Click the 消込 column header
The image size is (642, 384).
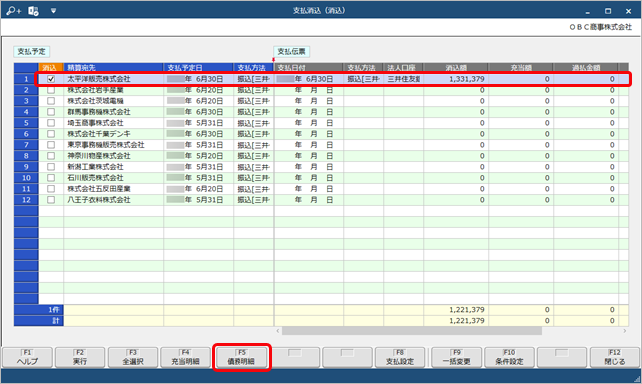coord(51,68)
